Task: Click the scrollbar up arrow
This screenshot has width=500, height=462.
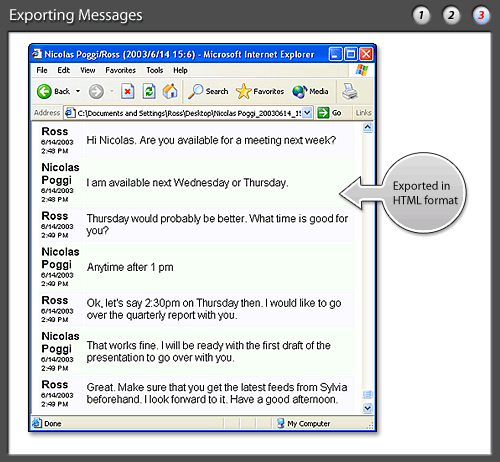Action: pos(368,127)
